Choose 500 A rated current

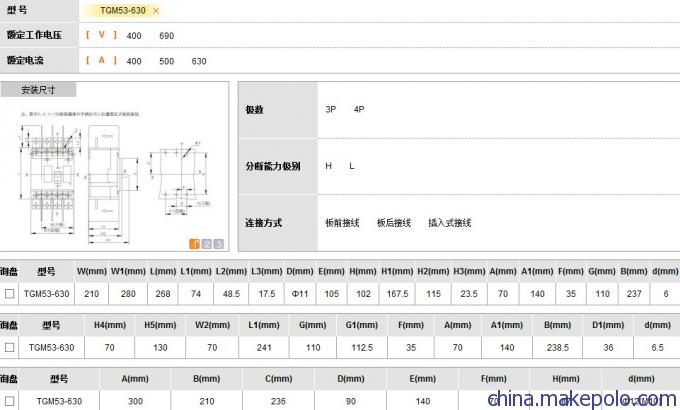pos(167,61)
